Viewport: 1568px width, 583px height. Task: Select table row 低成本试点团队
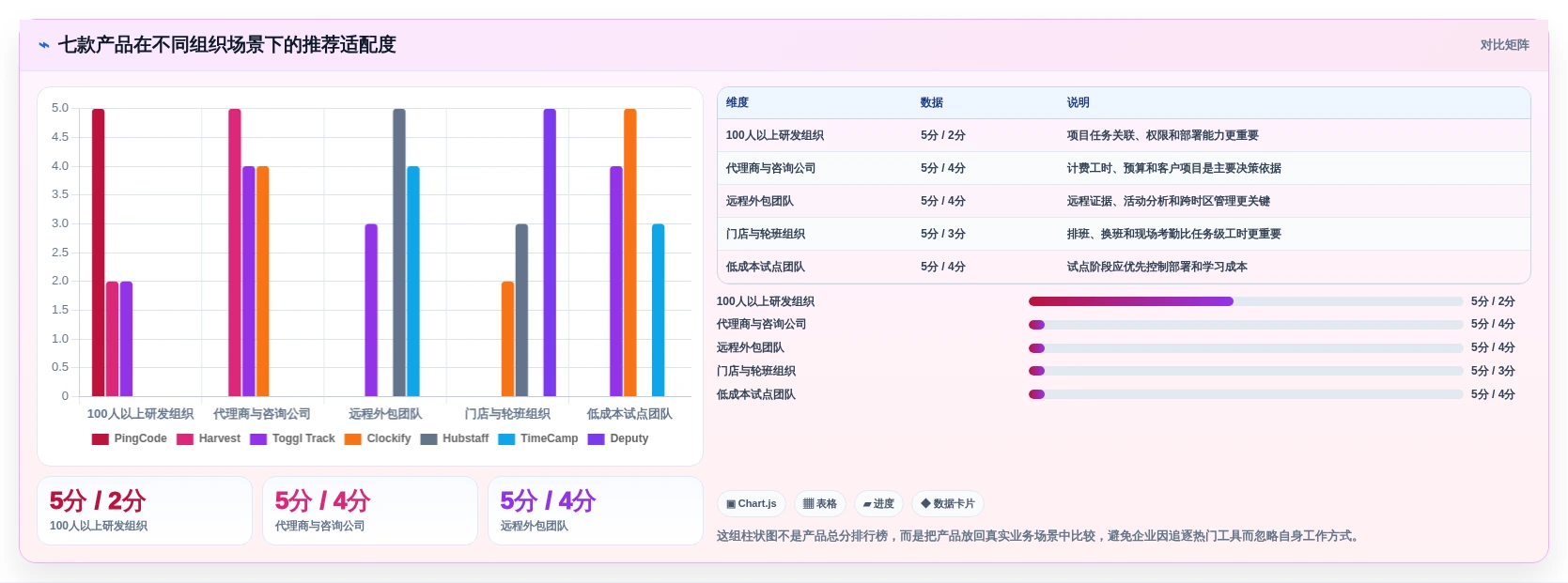1124,268
